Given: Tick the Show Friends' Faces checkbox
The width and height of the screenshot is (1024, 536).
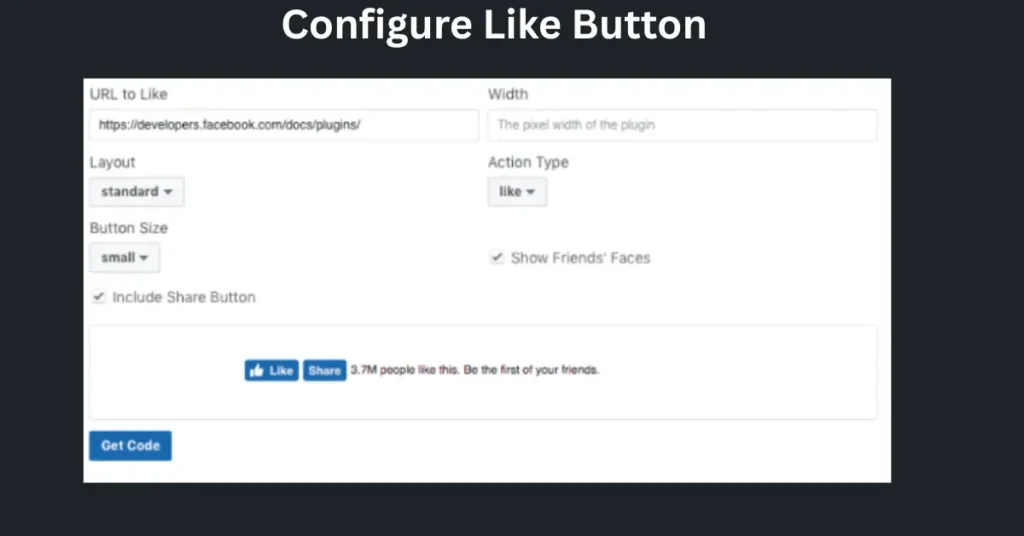Looking at the screenshot, I should pos(497,257).
